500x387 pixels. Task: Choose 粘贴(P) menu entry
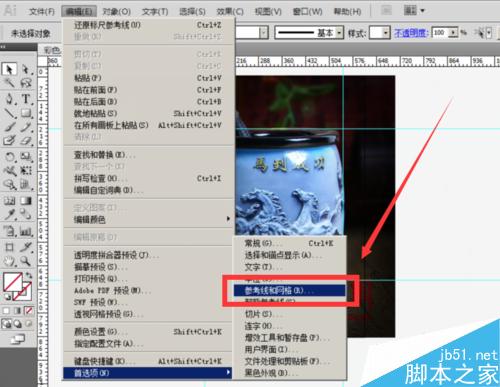(x=149, y=78)
